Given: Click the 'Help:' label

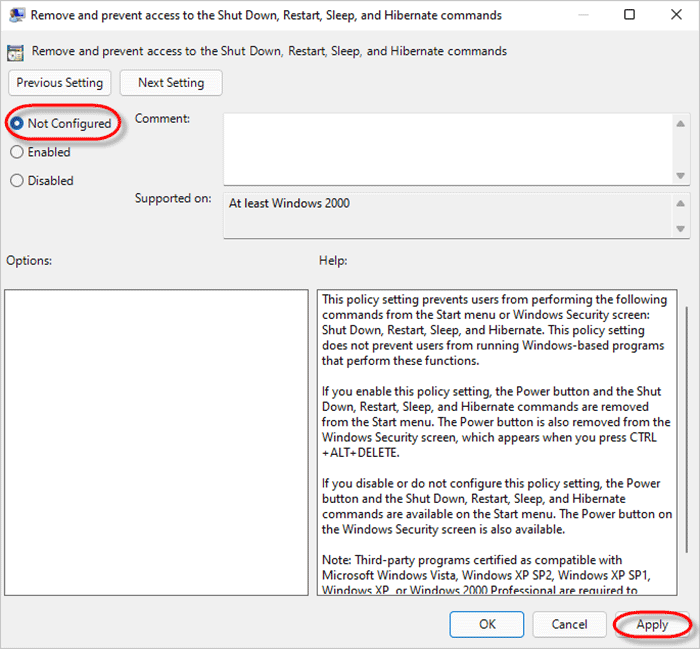Looking at the screenshot, I should pos(333,261).
